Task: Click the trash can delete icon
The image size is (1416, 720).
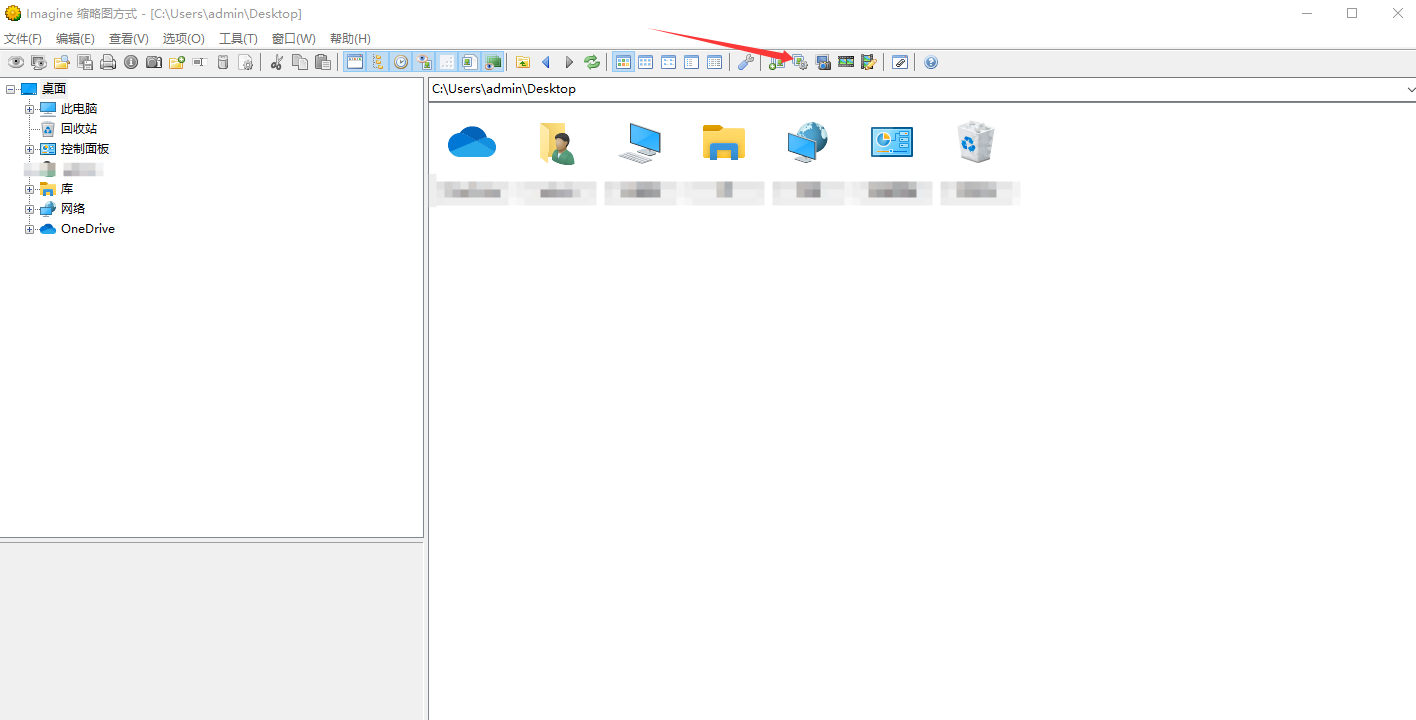Action: pyautogui.click(x=223, y=62)
